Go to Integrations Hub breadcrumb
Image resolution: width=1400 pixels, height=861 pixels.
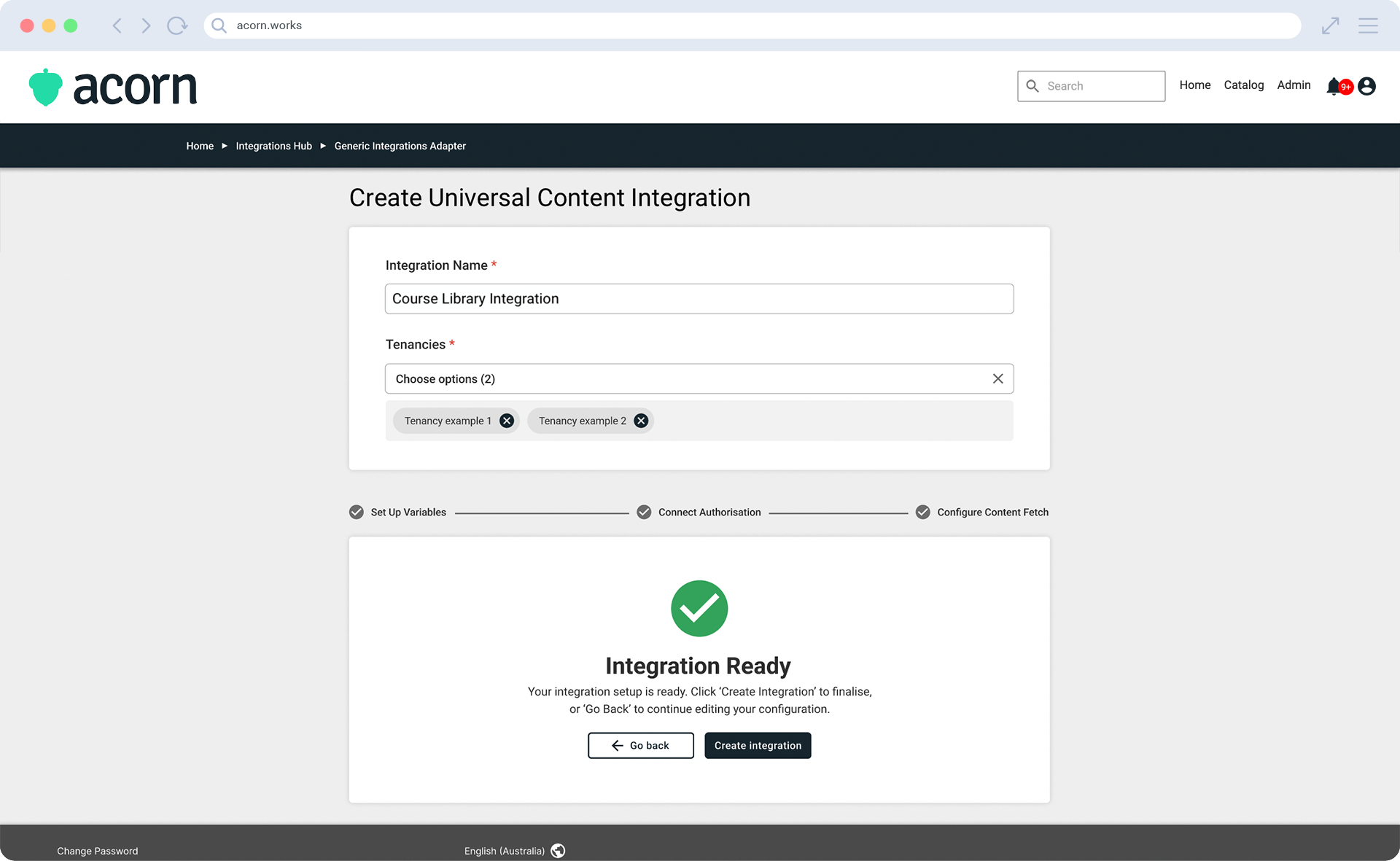(273, 146)
